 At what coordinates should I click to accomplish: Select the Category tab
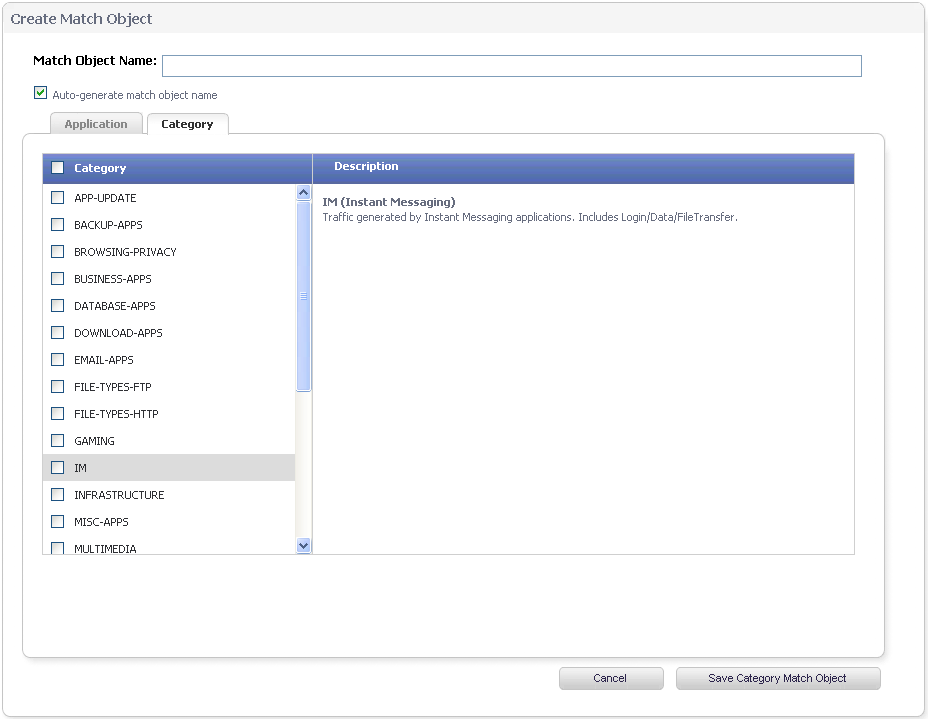coord(187,124)
